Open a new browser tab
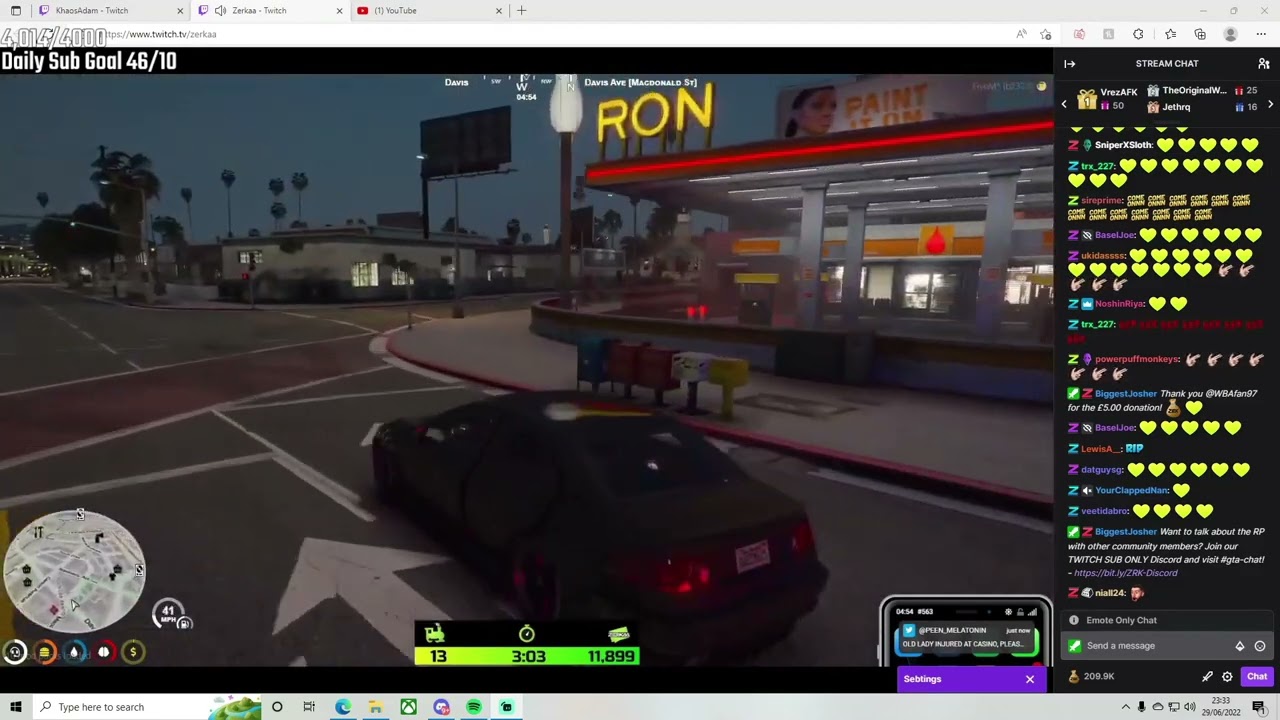Screen dimensions: 1280x720 click(521, 11)
